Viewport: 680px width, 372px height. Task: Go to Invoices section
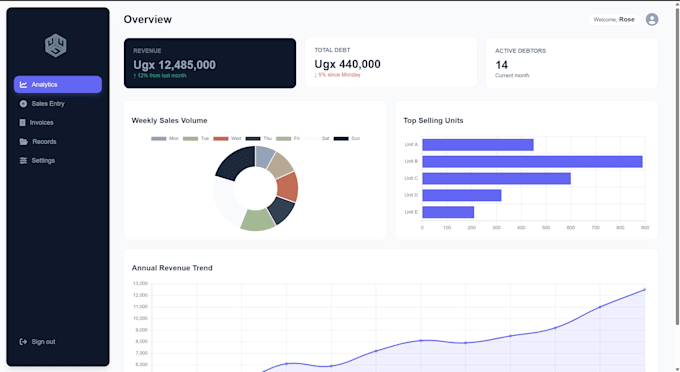click(x=58, y=123)
